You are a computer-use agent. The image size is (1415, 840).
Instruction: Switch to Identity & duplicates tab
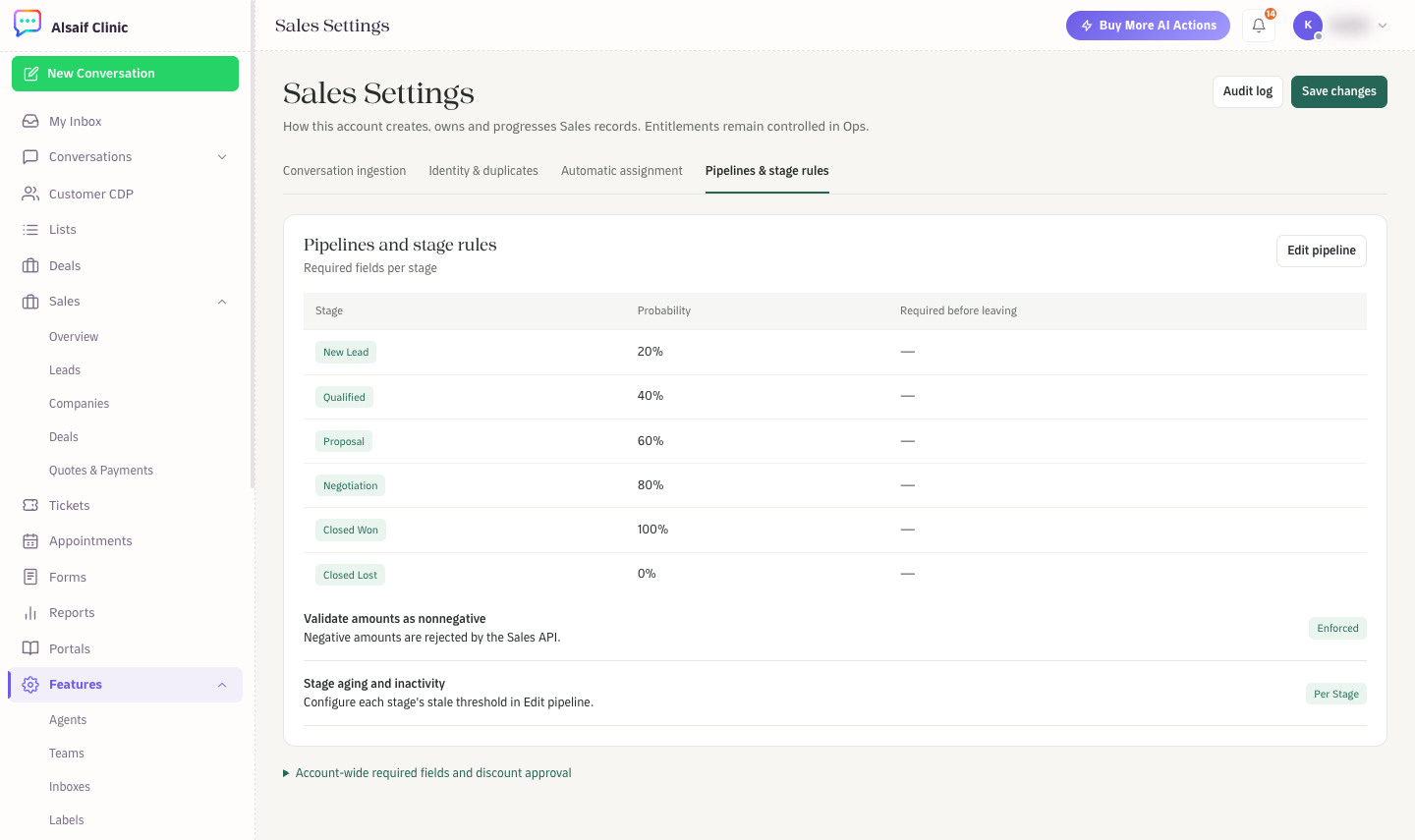483,171
